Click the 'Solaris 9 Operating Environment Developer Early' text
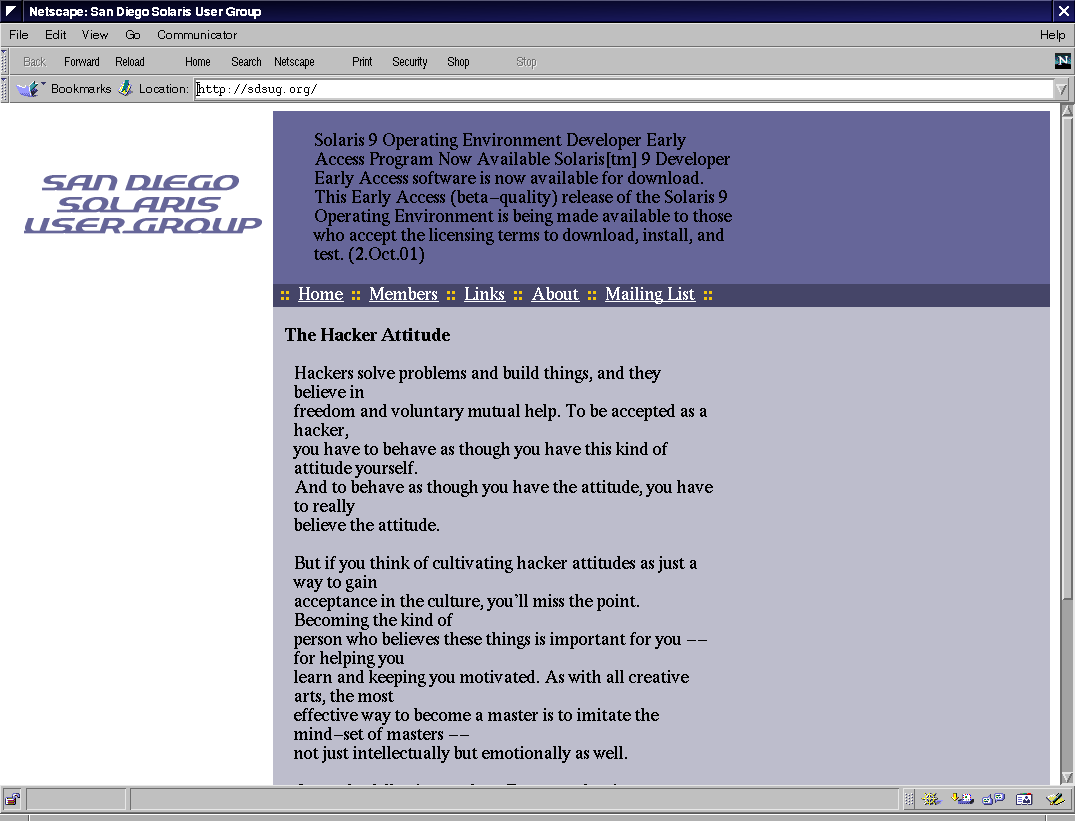Screen dimensions: 1075x821 click(500, 140)
